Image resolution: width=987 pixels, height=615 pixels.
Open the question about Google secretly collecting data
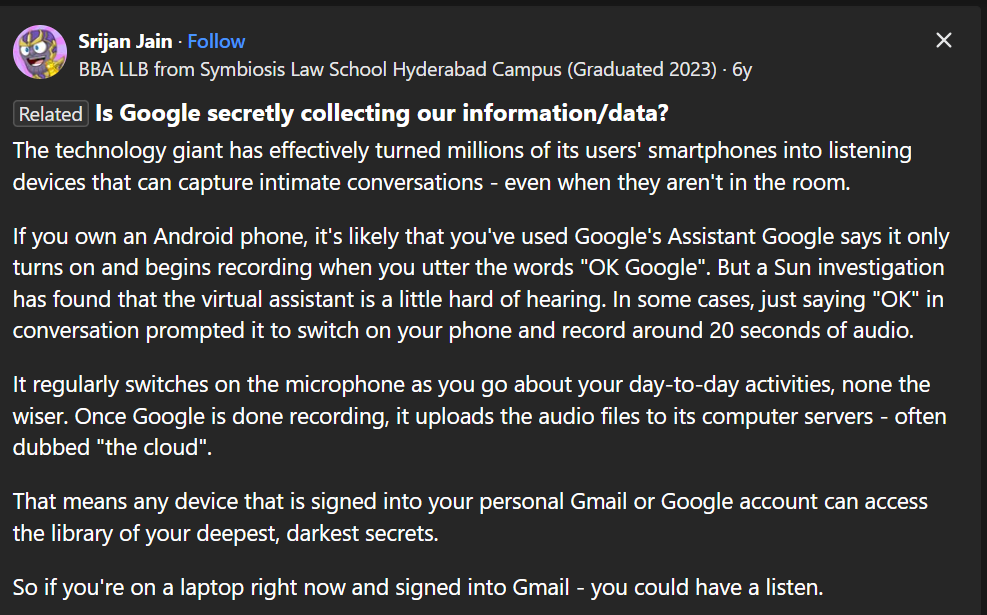[x=381, y=113]
